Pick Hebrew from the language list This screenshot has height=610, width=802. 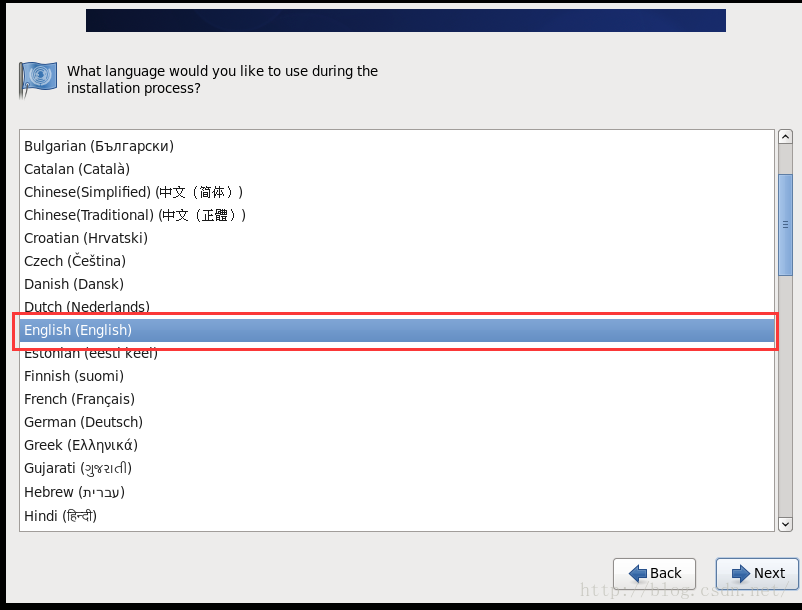click(397, 492)
